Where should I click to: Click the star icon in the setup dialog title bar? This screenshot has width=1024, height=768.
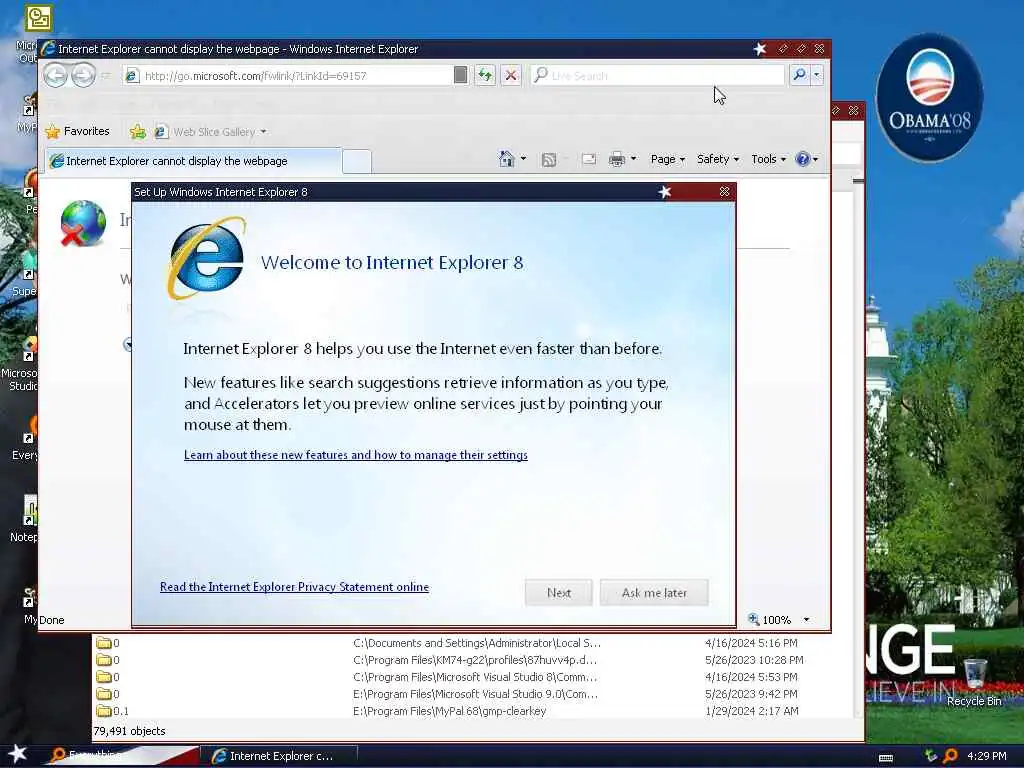[x=665, y=191]
